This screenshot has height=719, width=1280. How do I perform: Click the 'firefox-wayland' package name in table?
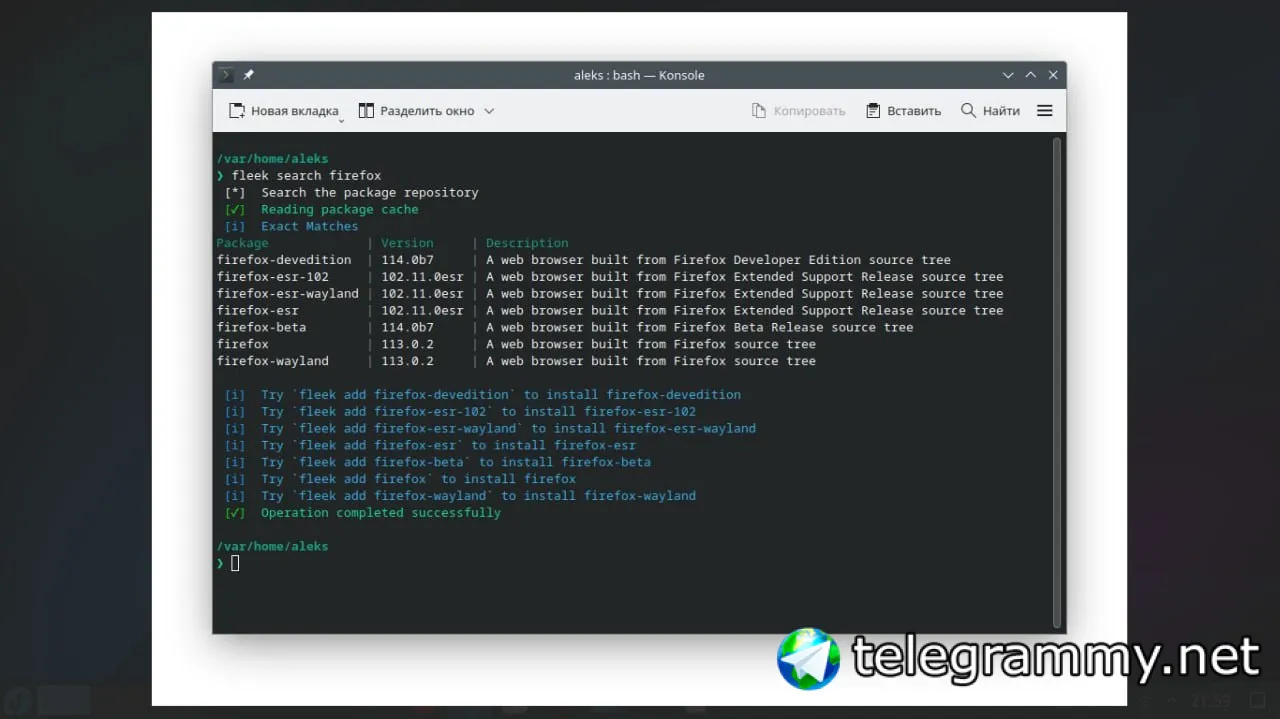(272, 361)
